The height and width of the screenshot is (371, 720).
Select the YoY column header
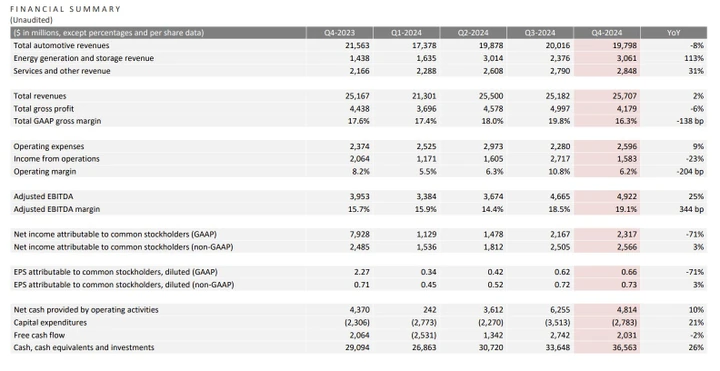tap(674, 33)
